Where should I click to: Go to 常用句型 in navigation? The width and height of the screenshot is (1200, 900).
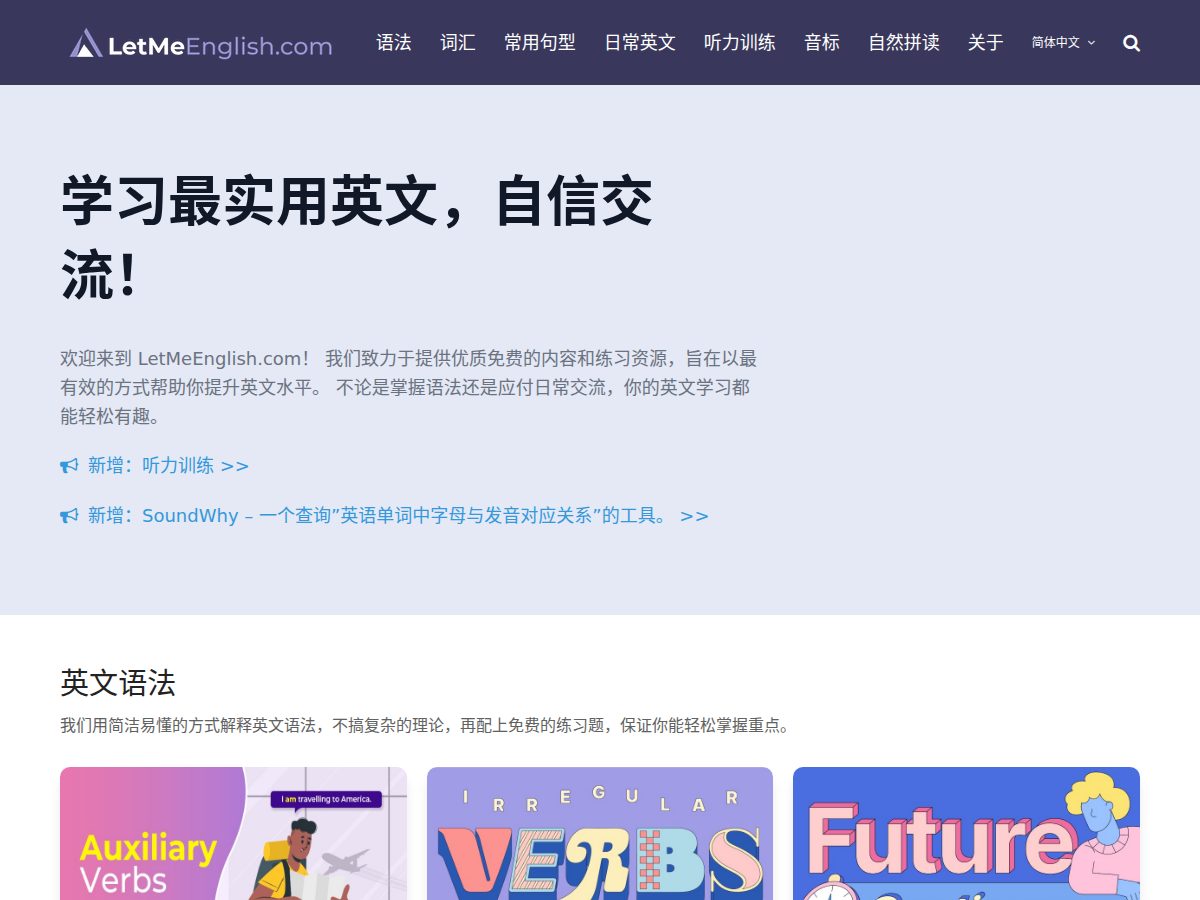coord(540,43)
